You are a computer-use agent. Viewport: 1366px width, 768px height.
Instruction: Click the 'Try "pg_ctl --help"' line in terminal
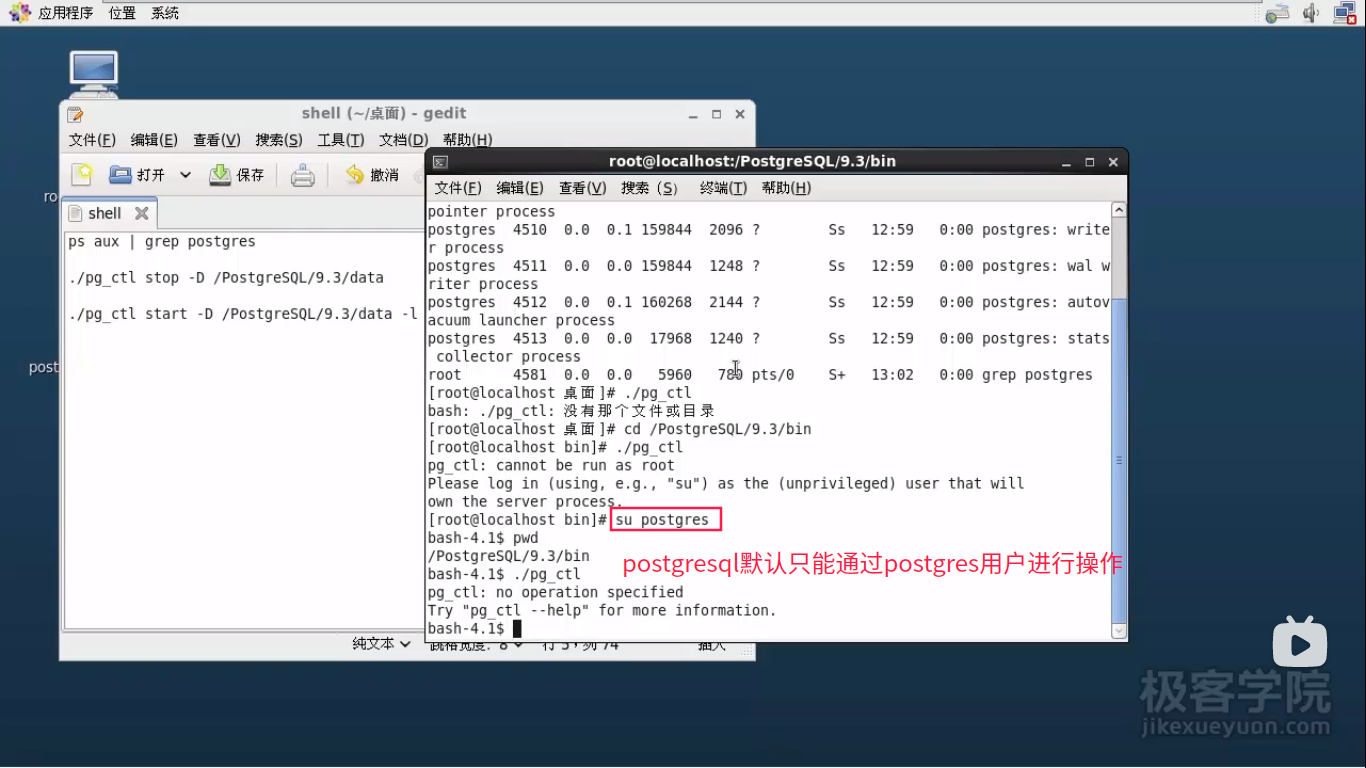click(x=602, y=610)
